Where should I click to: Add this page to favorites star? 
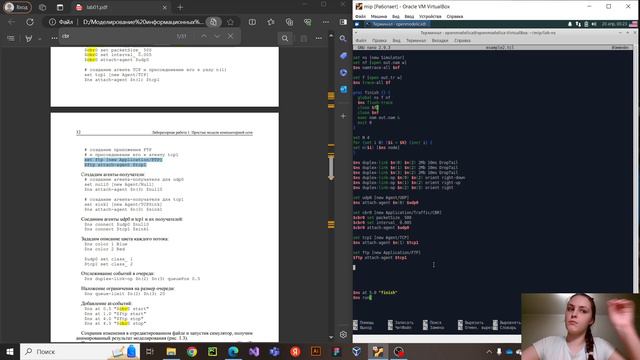point(230,22)
